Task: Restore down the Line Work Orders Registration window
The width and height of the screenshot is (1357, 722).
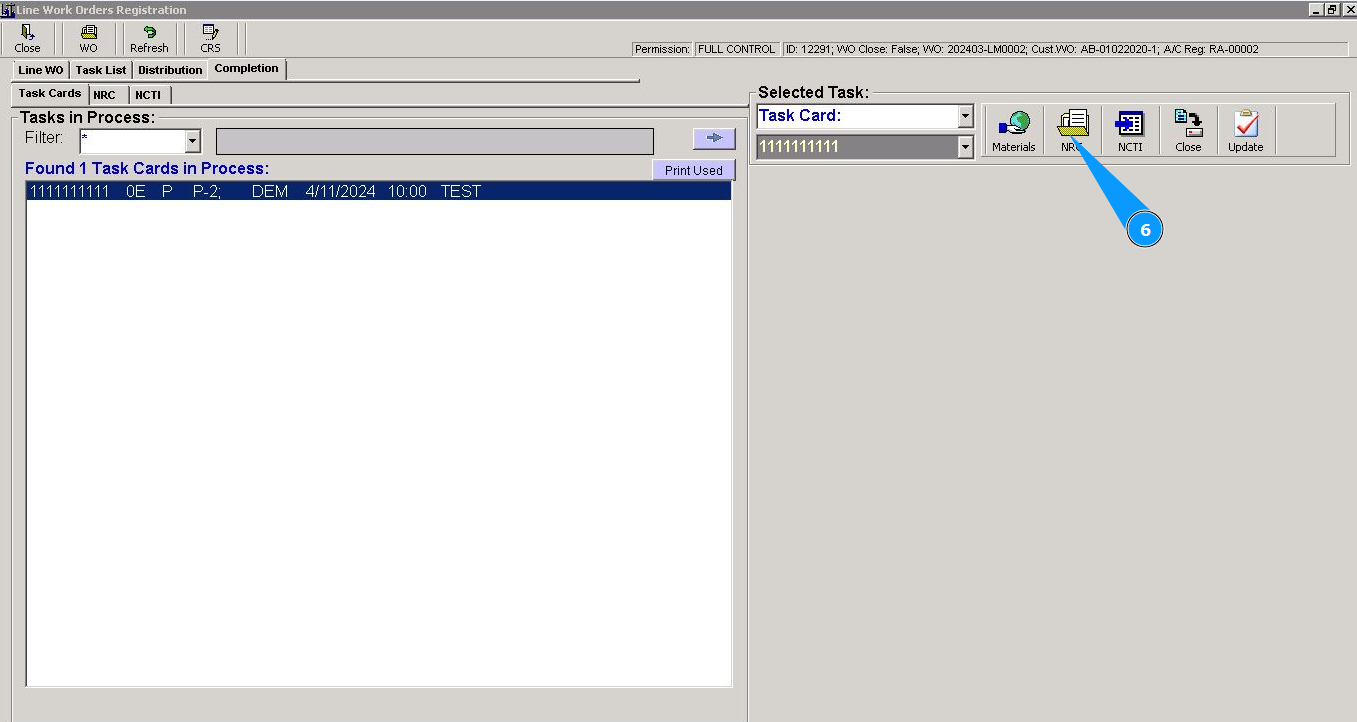Action: tap(1332, 9)
